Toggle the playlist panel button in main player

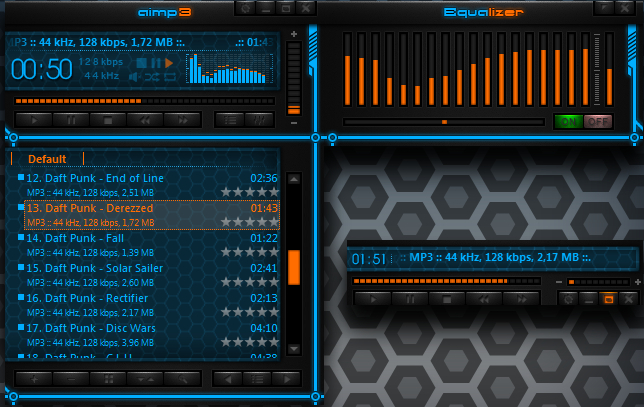pyautogui.click(x=230, y=120)
